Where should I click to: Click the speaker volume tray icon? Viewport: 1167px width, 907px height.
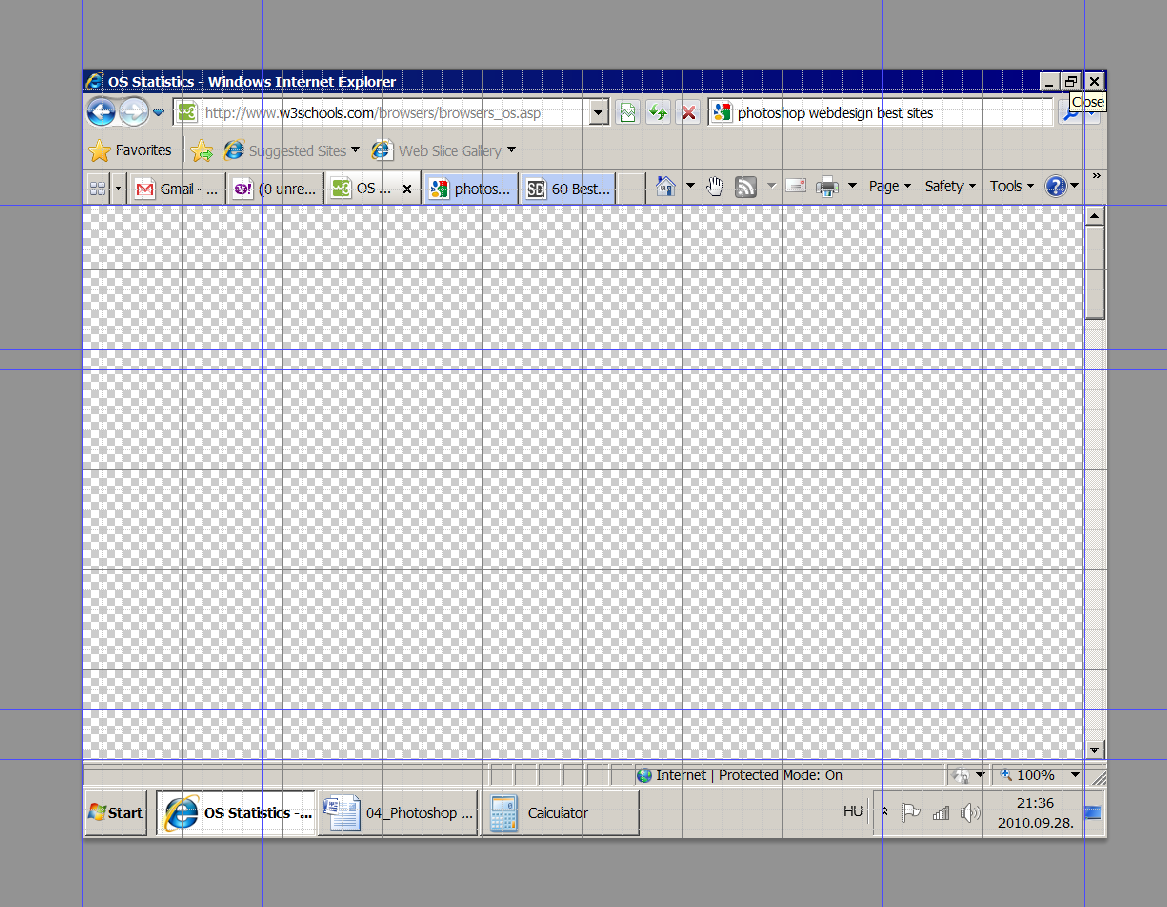(x=970, y=813)
